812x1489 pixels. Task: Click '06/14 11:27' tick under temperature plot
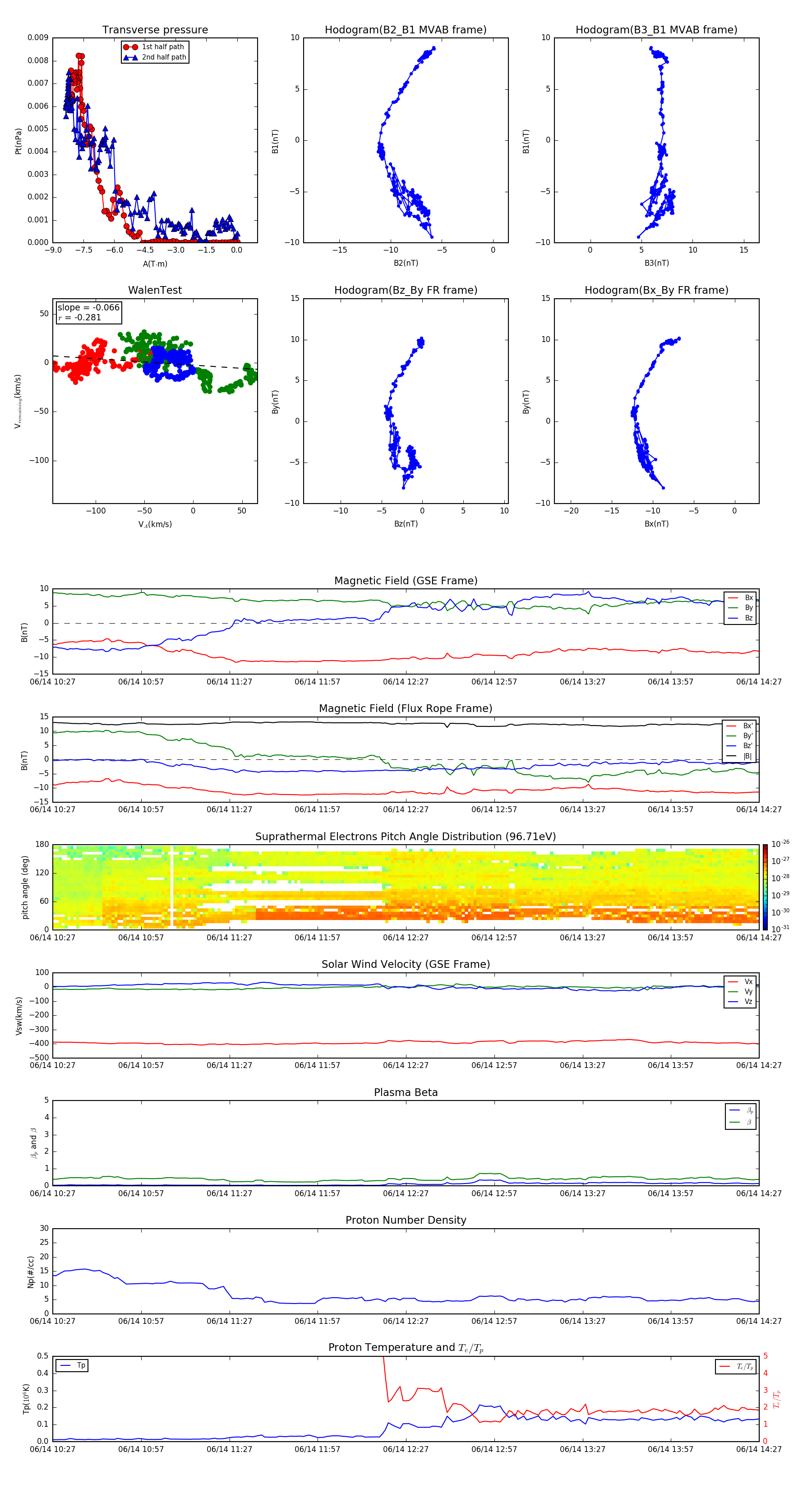pos(230,1449)
